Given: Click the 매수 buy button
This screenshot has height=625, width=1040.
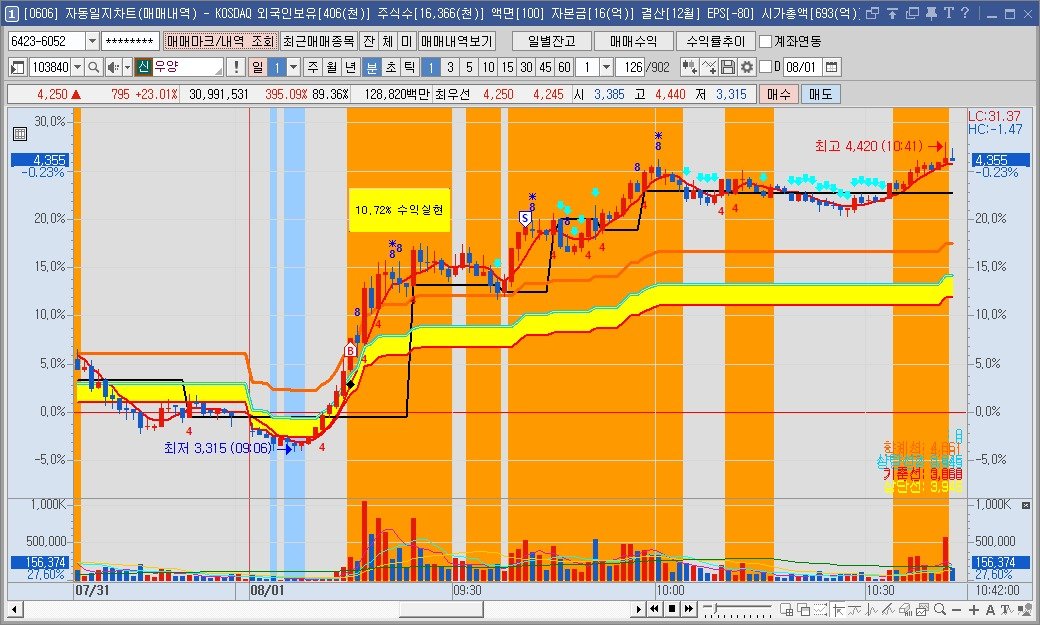Looking at the screenshot, I should [780, 94].
